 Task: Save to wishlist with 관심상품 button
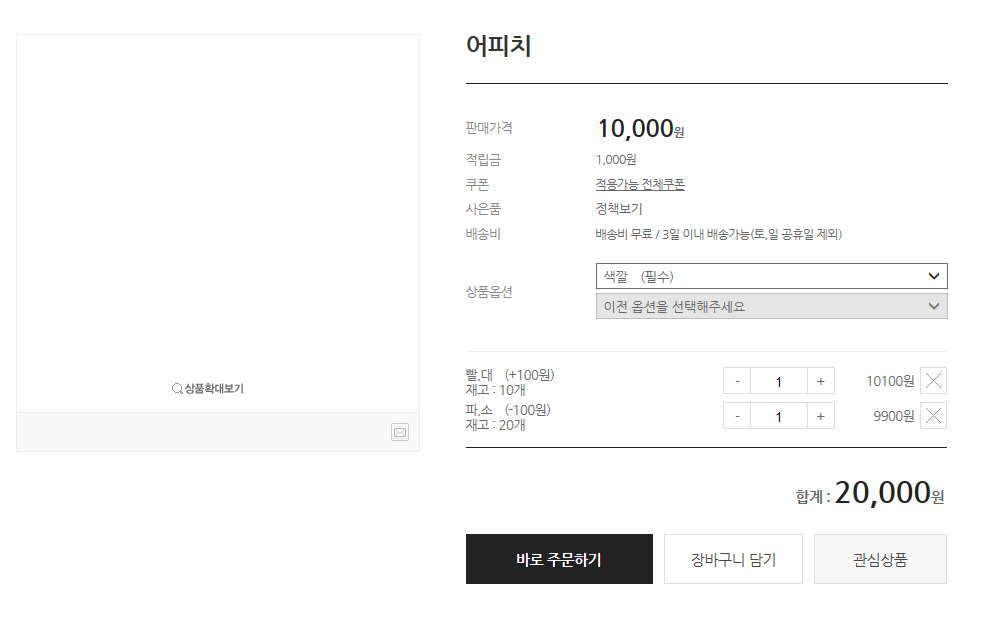[x=880, y=559]
